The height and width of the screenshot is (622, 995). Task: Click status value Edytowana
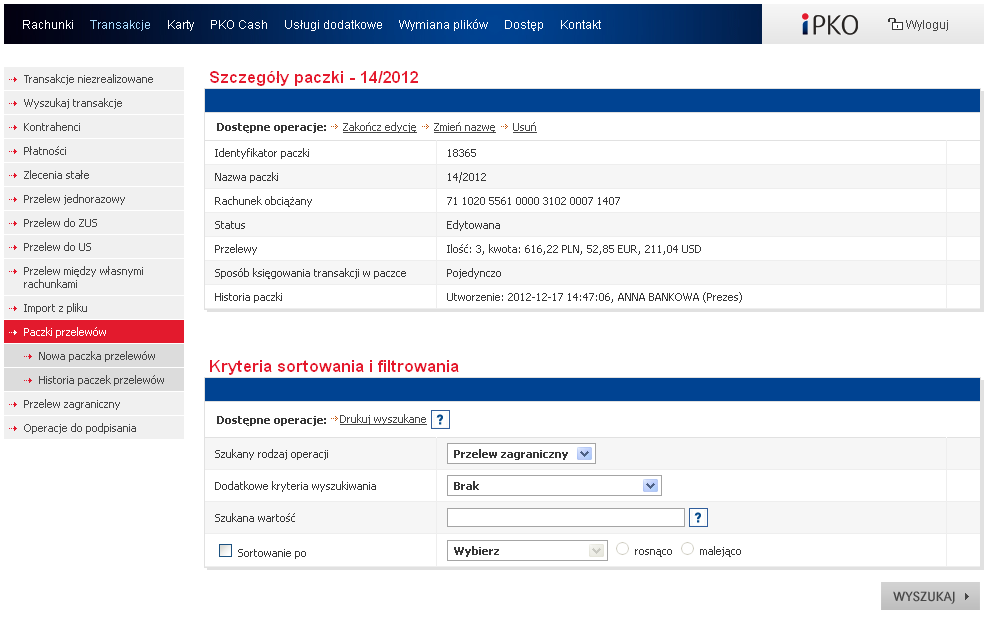point(473,225)
